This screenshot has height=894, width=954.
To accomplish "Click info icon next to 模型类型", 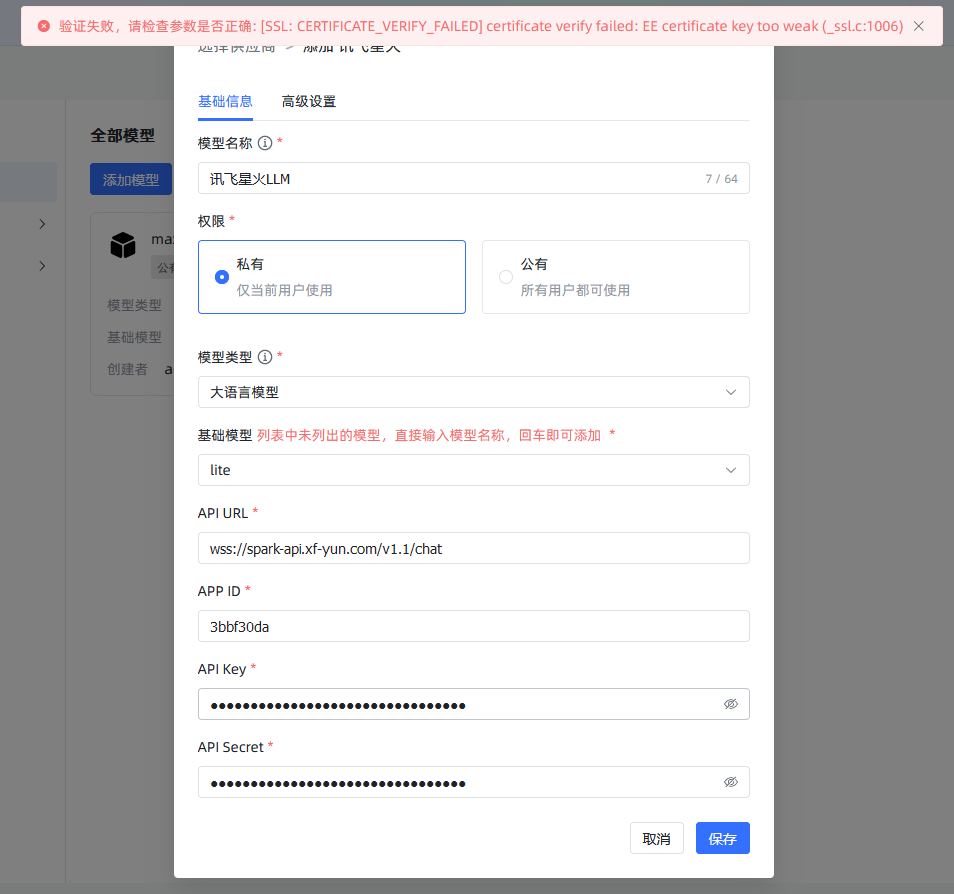I will (265, 357).
